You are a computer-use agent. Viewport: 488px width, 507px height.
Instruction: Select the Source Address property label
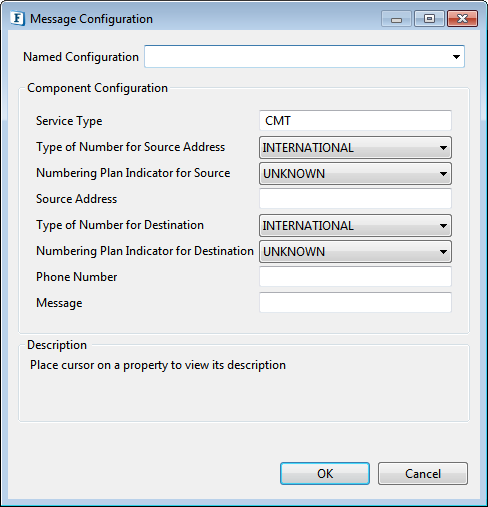(76, 199)
